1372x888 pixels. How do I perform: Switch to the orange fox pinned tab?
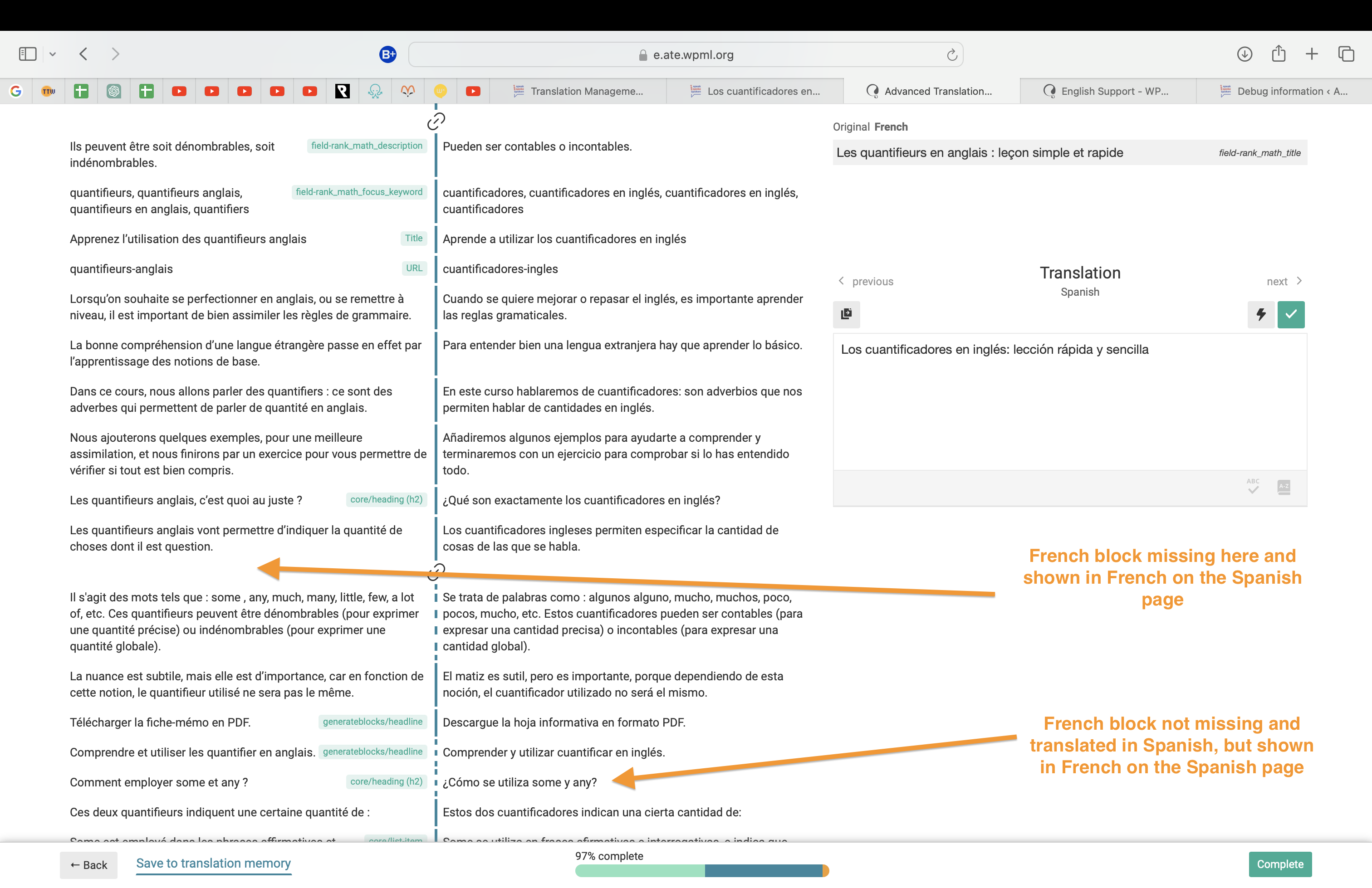[x=408, y=91]
